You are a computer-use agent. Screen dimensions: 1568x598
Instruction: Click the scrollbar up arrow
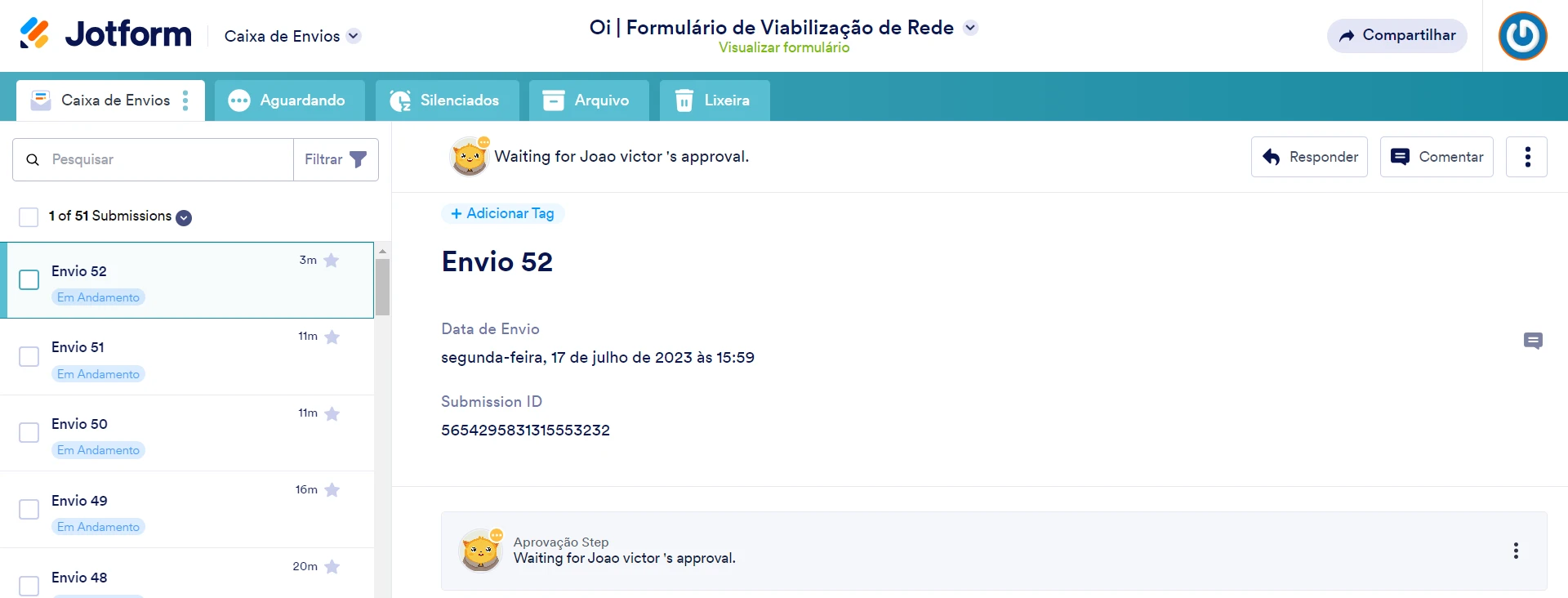tap(382, 251)
